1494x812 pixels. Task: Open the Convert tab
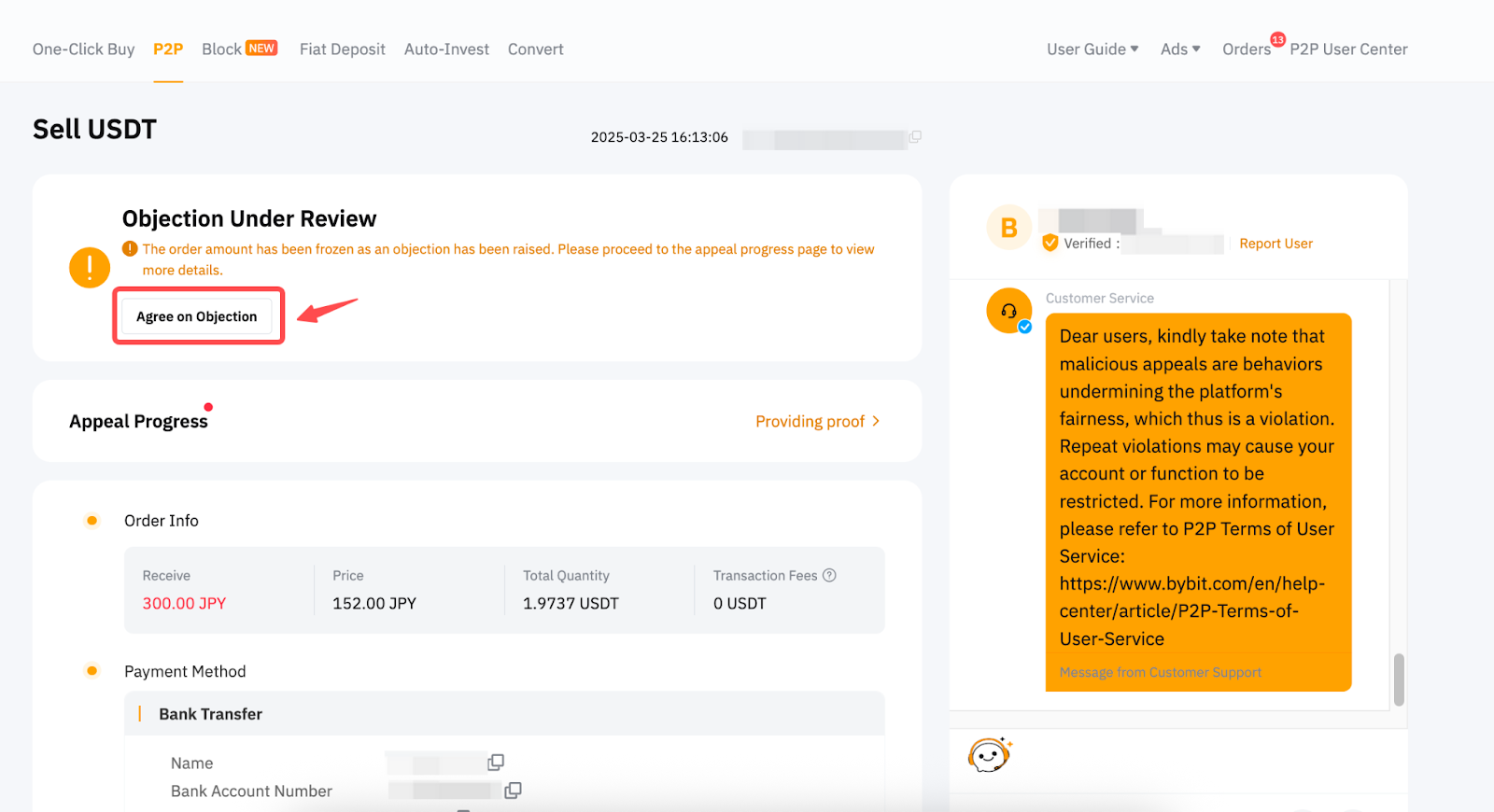[535, 49]
